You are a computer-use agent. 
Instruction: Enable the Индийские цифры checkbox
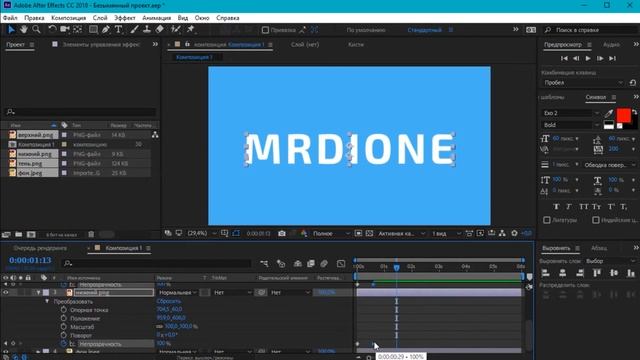click(x=596, y=220)
